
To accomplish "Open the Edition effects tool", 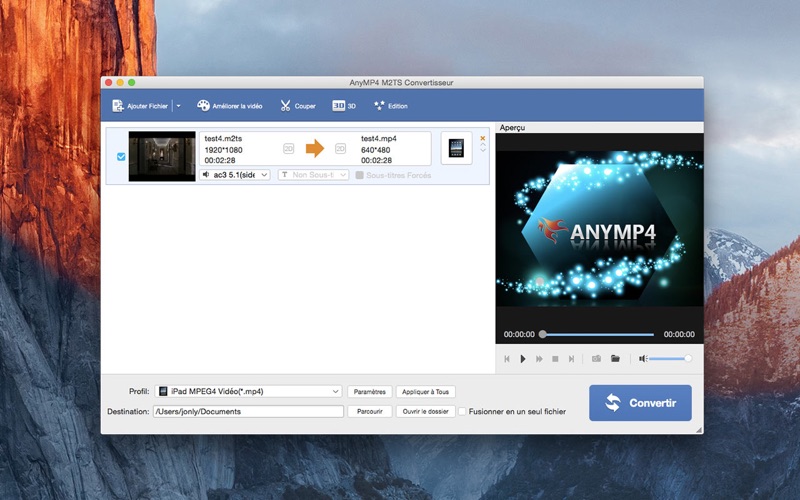I will tap(390, 106).
